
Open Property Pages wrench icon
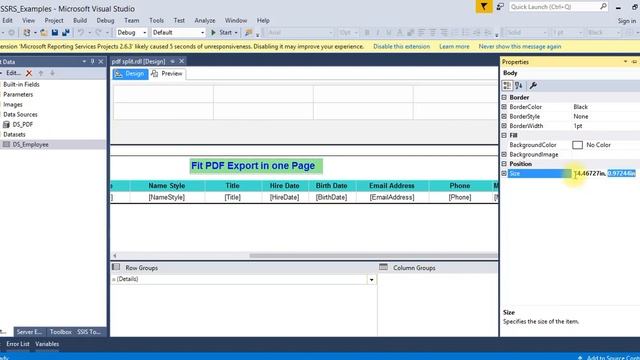tap(533, 85)
